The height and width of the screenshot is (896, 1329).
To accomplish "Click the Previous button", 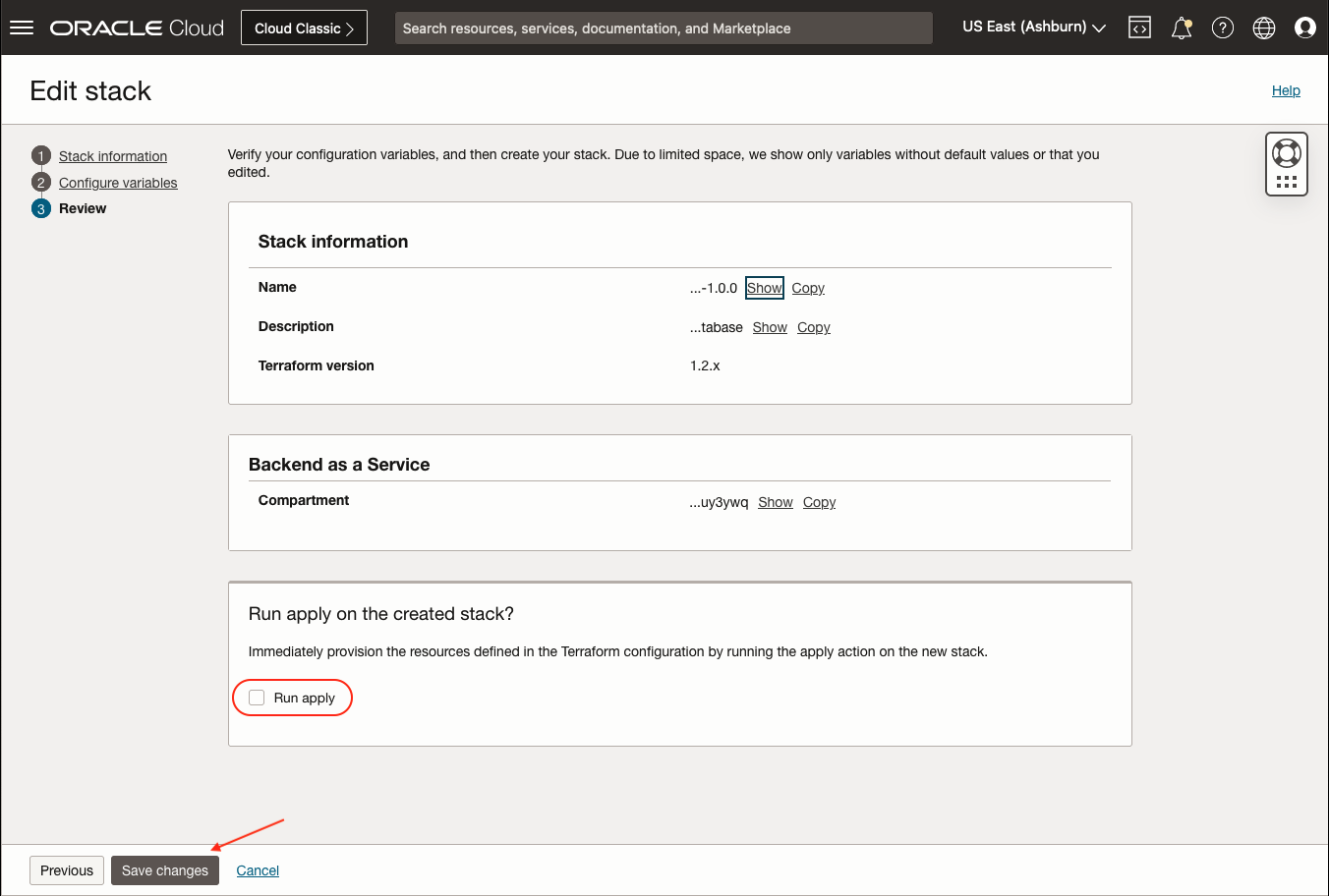I will 67,870.
